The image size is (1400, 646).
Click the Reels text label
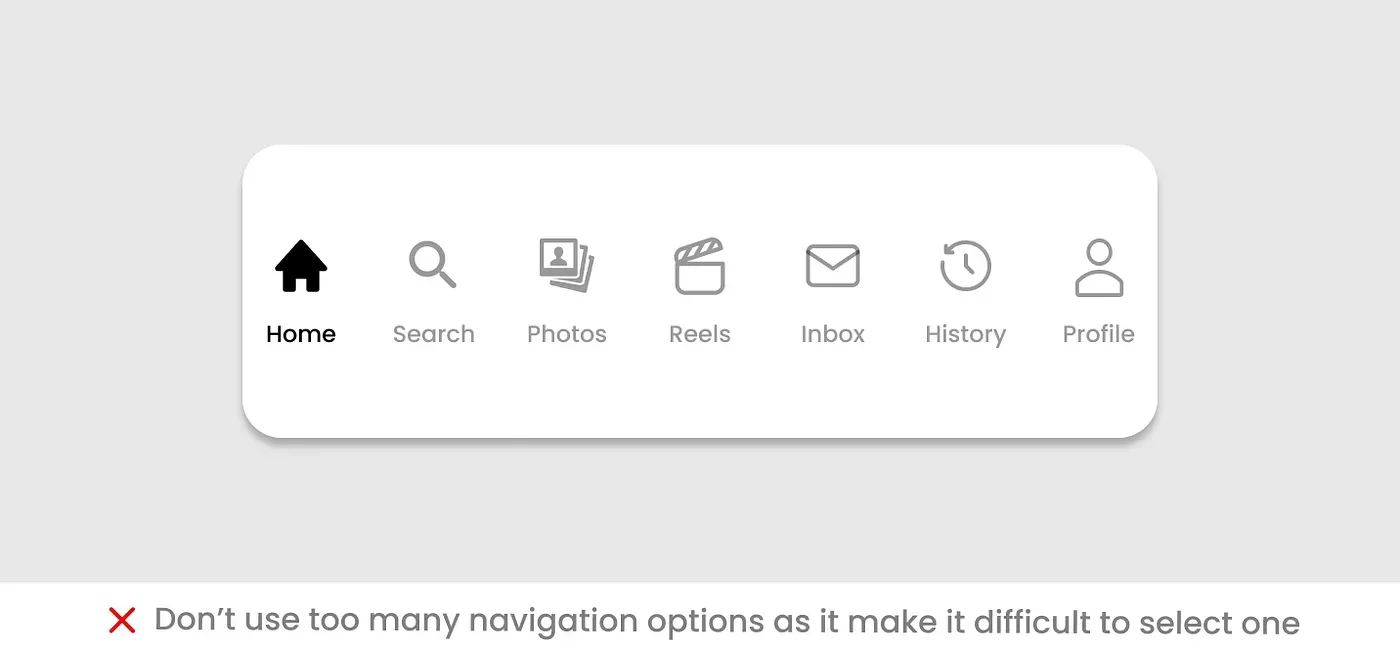point(699,334)
